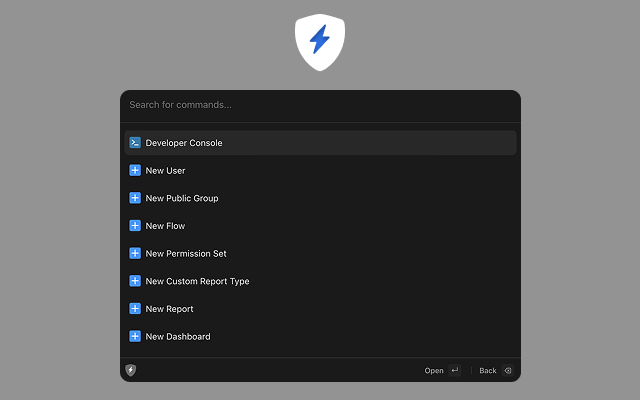
Task: Click the Enter key icon next to Open
Action: [455, 370]
